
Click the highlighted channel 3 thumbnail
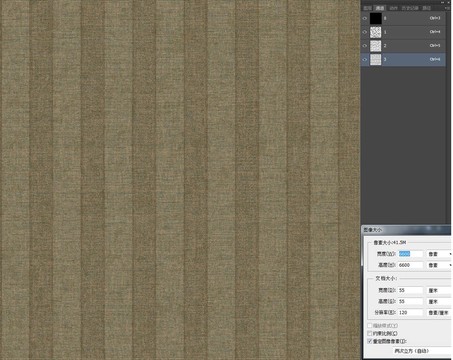pyautogui.click(x=376, y=60)
